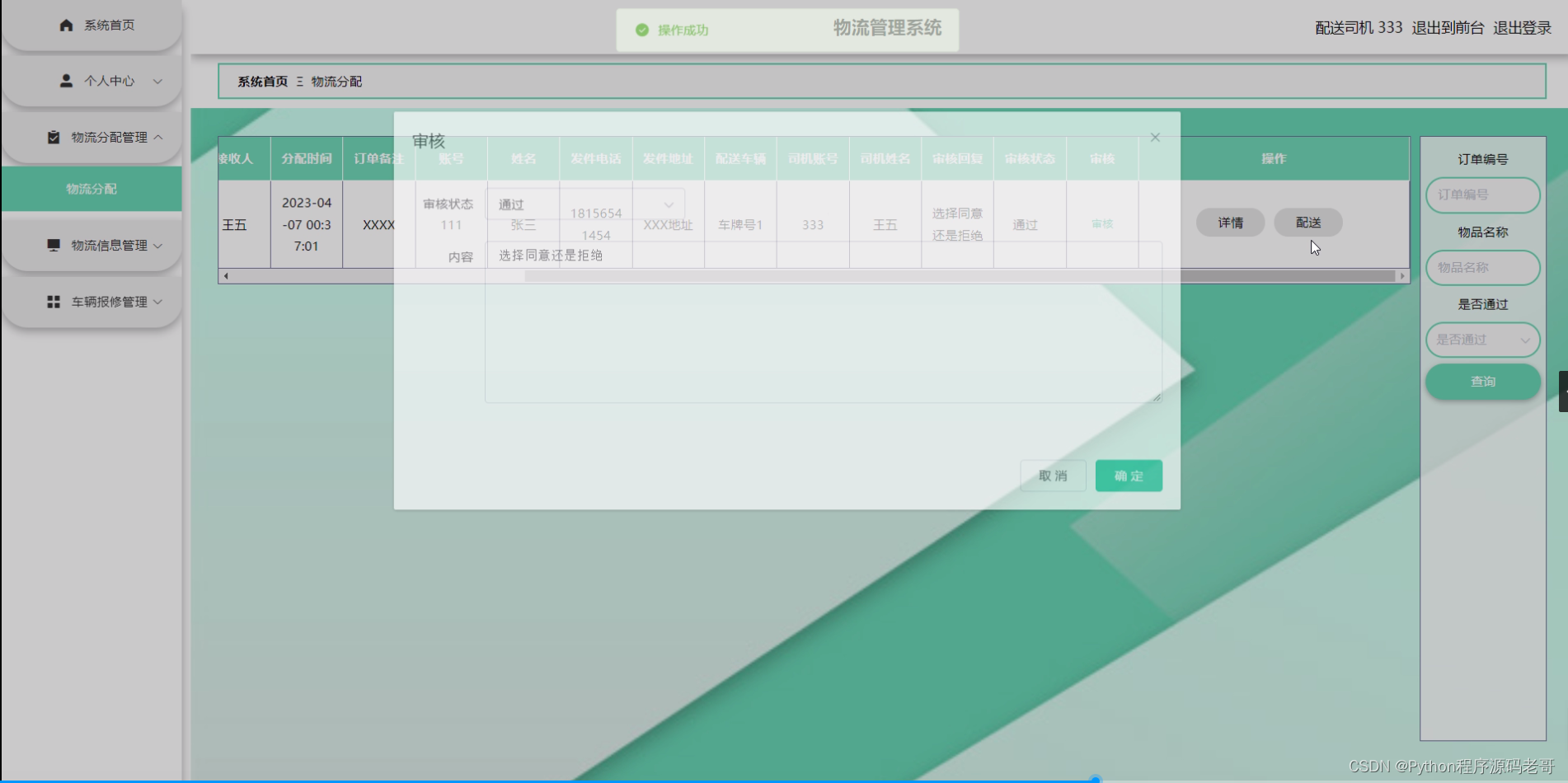Click the 详情 button in the table row

[1230, 223]
